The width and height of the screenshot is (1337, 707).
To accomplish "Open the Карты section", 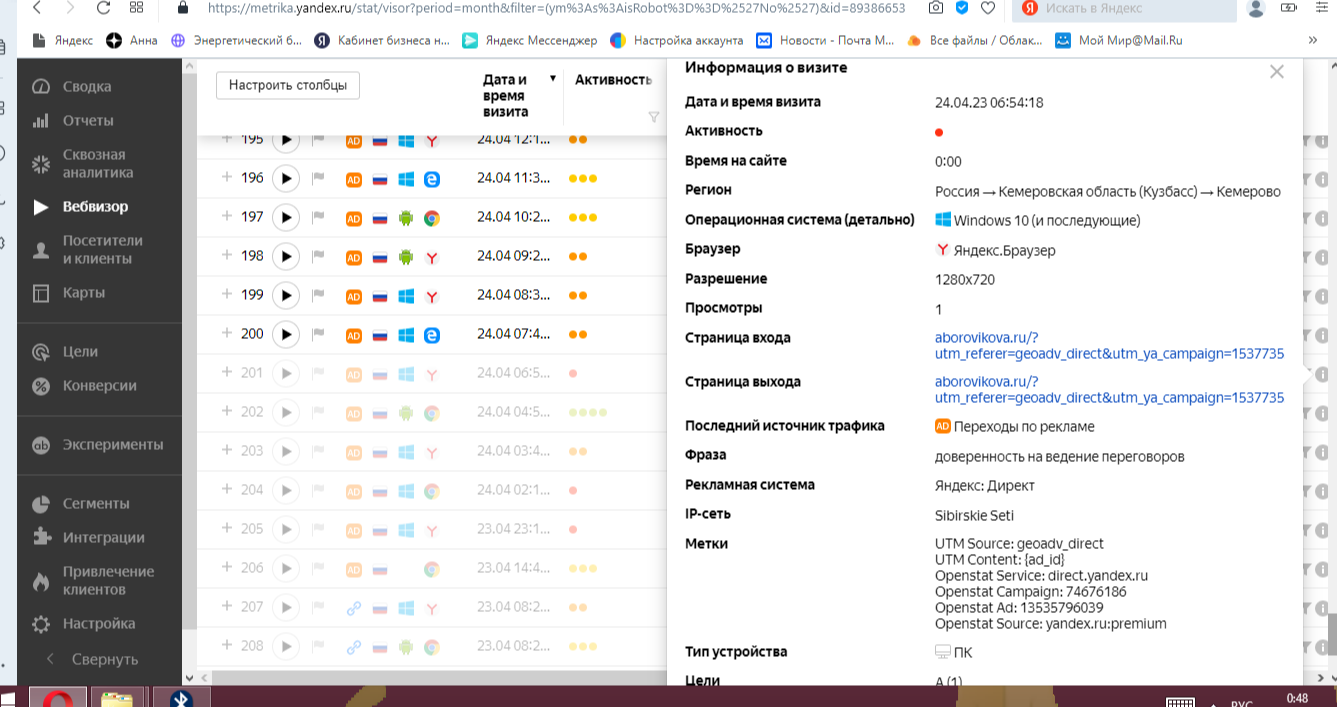I will click(x=84, y=293).
